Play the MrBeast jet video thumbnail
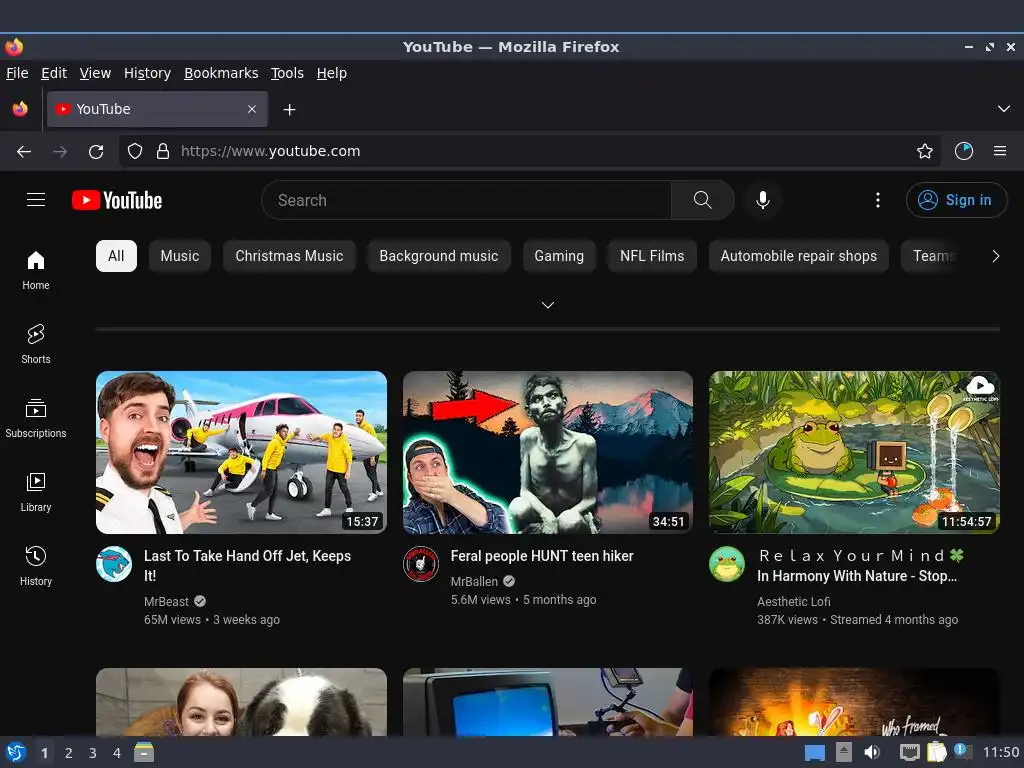This screenshot has width=1024, height=768. pos(241,453)
